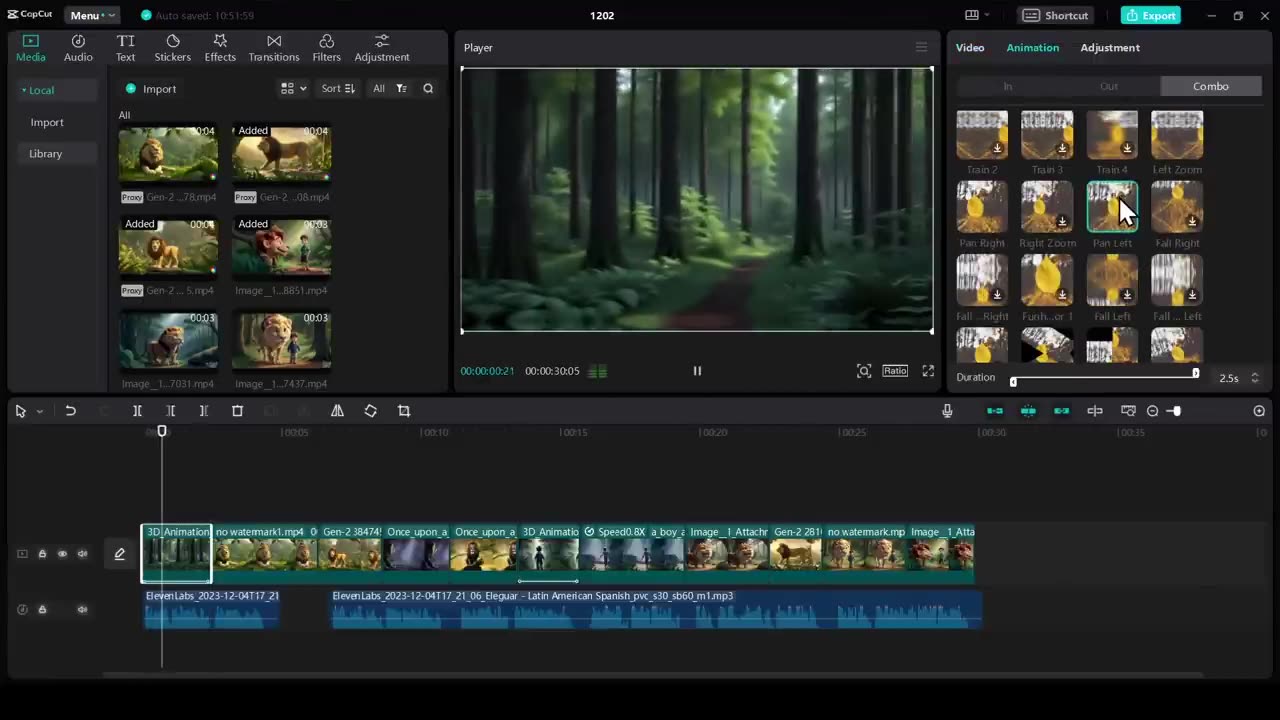Open the Transitions panel
1280x720 pixels.
click(274, 48)
